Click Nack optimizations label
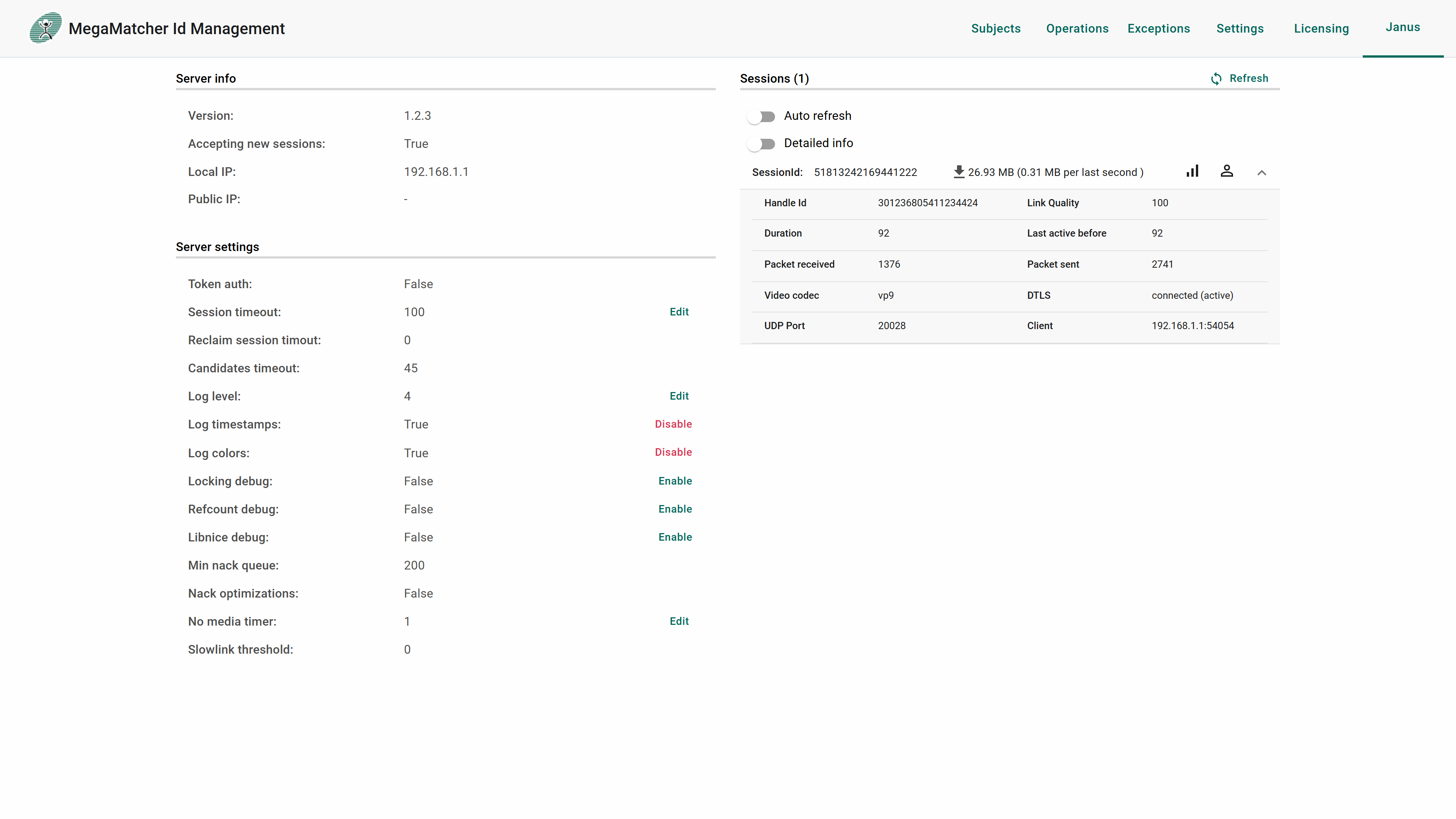Image resolution: width=1456 pixels, height=819 pixels. point(243,593)
